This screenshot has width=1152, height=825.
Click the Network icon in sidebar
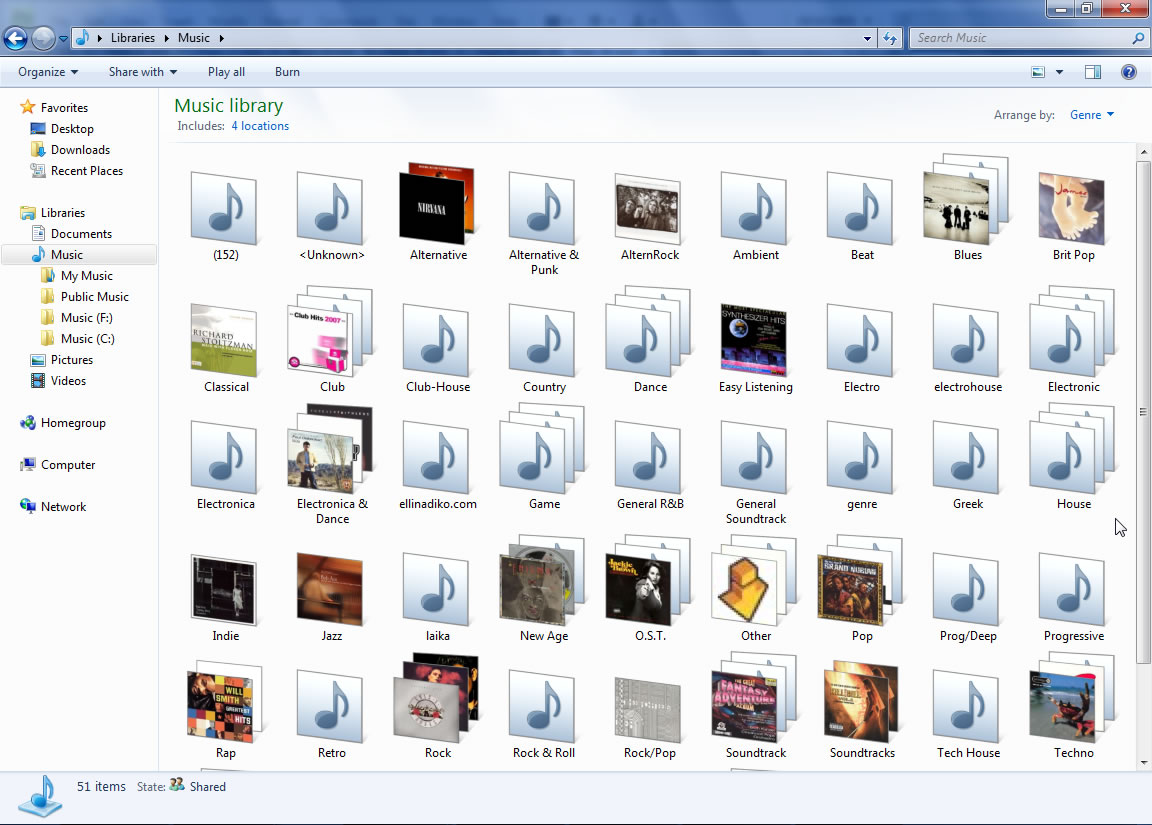coord(28,507)
